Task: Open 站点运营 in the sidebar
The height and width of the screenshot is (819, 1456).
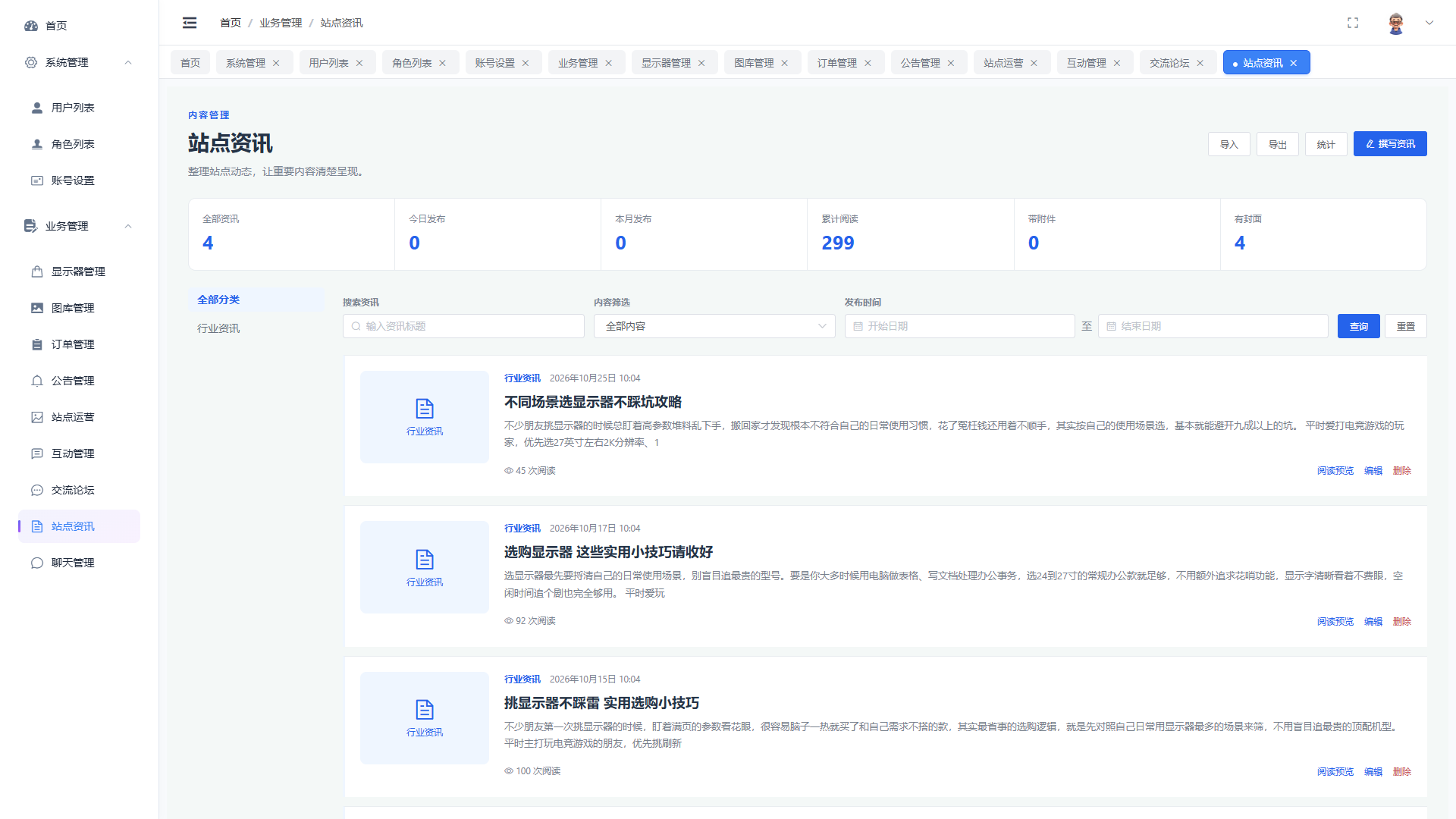Action: 79,417
